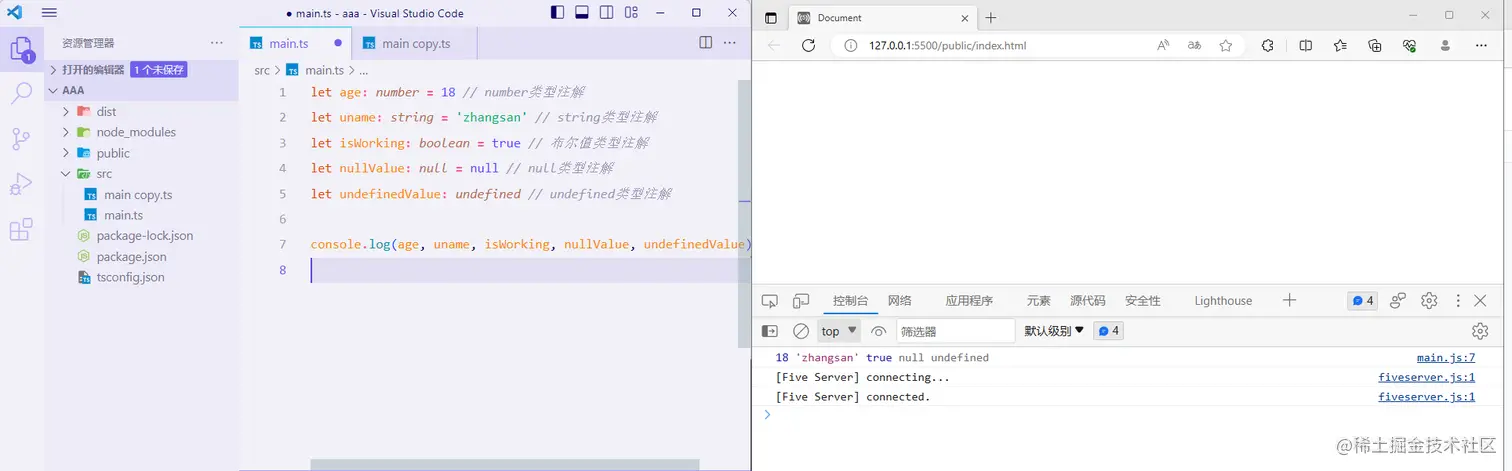Open a new Edge tab

[x=991, y=18]
